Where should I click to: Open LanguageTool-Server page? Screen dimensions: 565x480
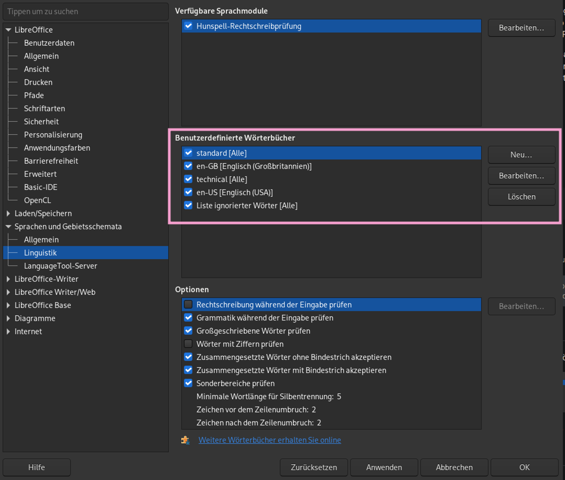[61, 266]
